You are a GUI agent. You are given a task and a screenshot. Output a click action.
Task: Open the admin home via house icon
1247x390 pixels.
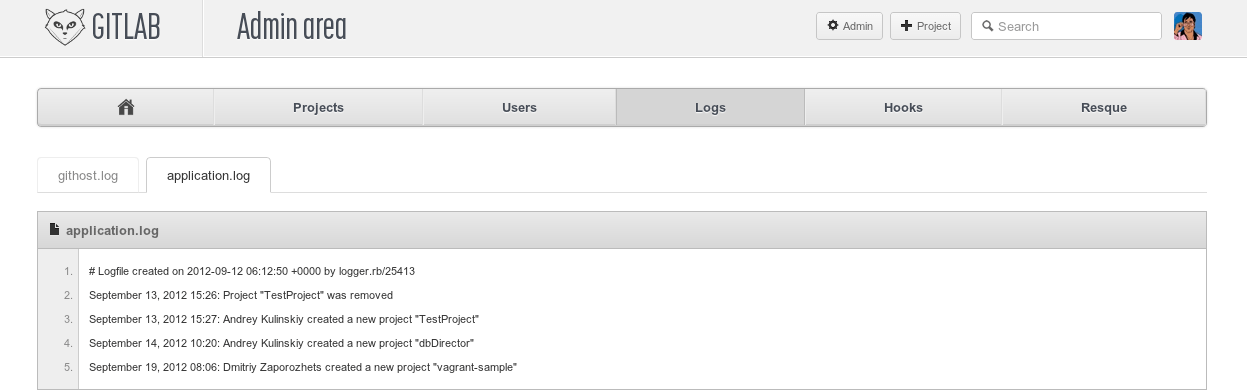tap(126, 107)
